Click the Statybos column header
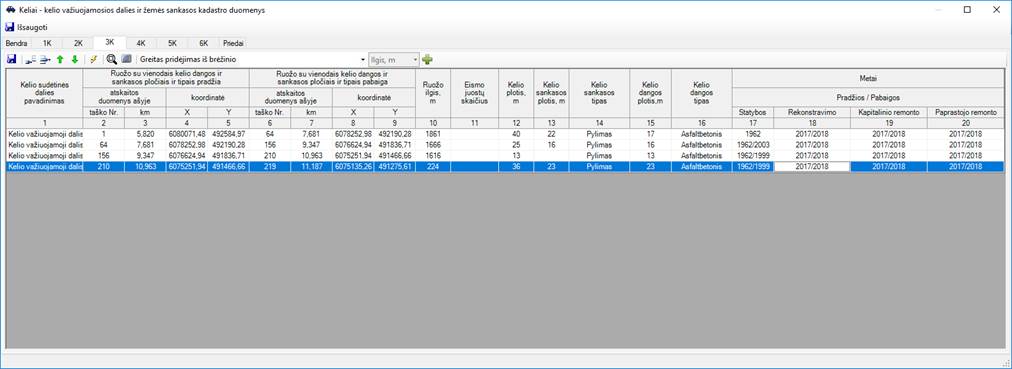This screenshot has width=1012, height=369. point(753,113)
